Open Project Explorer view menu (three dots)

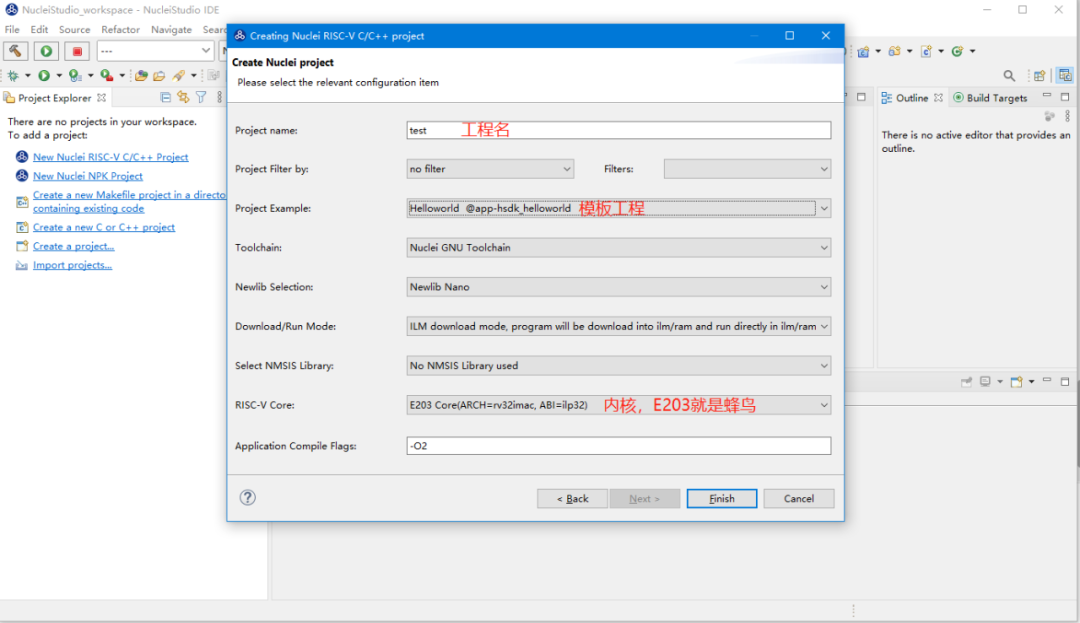[219, 98]
